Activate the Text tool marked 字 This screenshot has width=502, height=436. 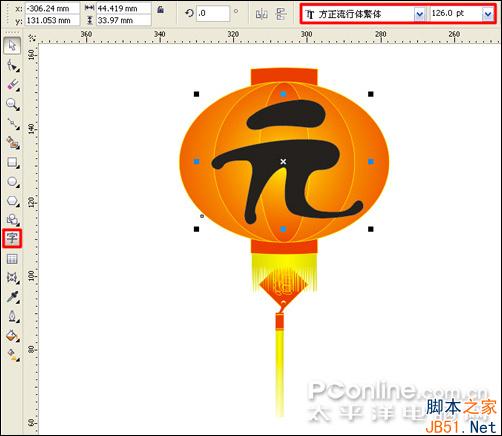tap(12, 238)
